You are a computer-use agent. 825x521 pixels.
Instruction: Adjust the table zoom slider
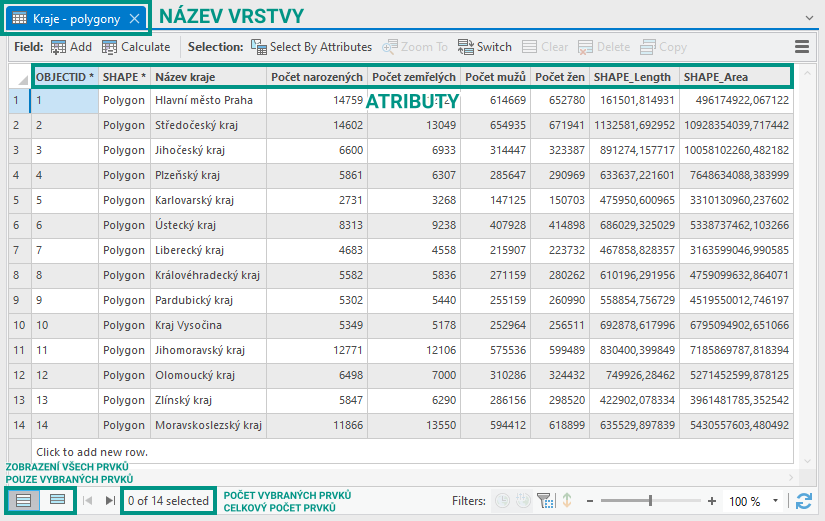pyautogui.click(x=651, y=501)
